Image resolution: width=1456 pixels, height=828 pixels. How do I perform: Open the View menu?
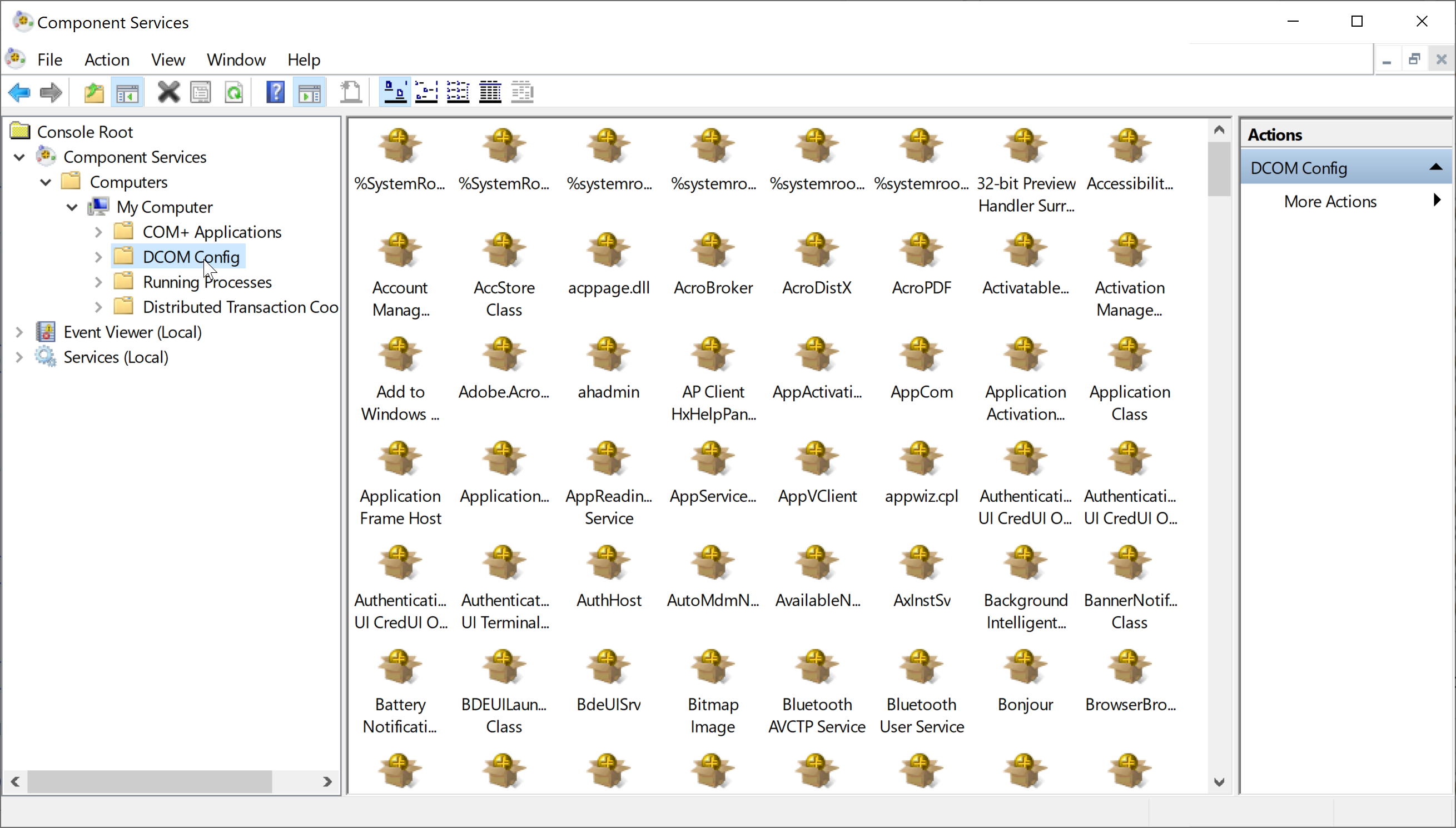(x=167, y=60)
